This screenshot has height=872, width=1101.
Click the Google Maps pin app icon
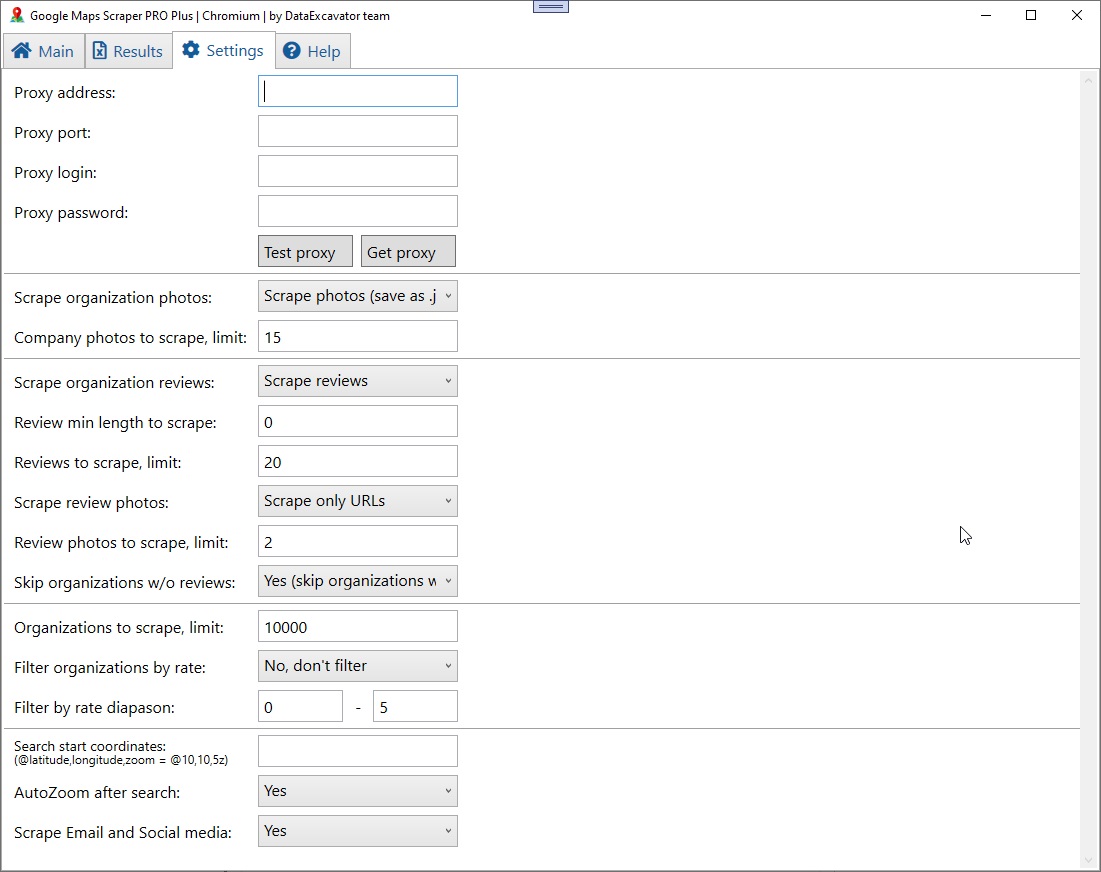click(x=16, y=15)
